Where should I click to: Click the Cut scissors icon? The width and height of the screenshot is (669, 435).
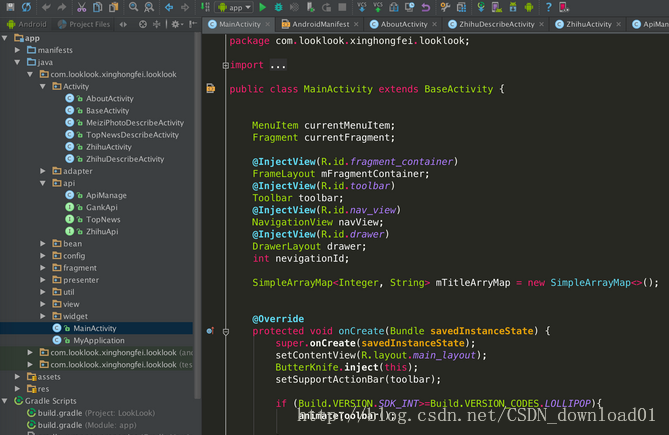pos(82,7)
